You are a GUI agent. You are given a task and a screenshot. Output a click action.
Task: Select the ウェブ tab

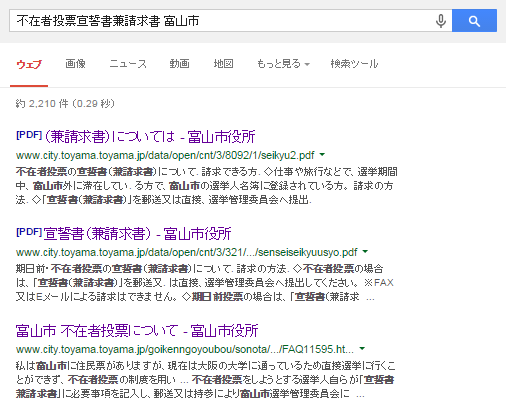coord(29,64)
